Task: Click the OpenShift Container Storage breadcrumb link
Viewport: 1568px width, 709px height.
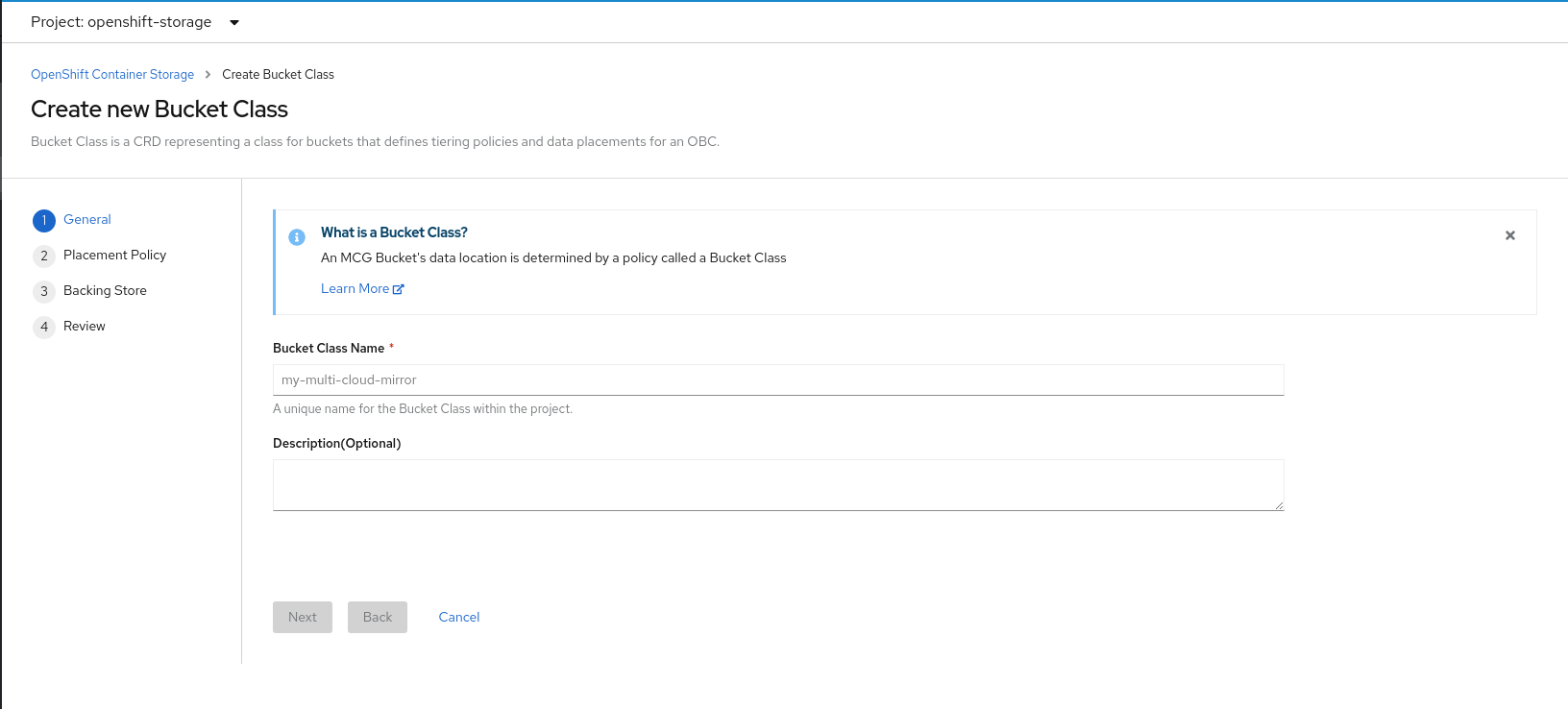Action: pyautogui.click(x=112, y=74)
